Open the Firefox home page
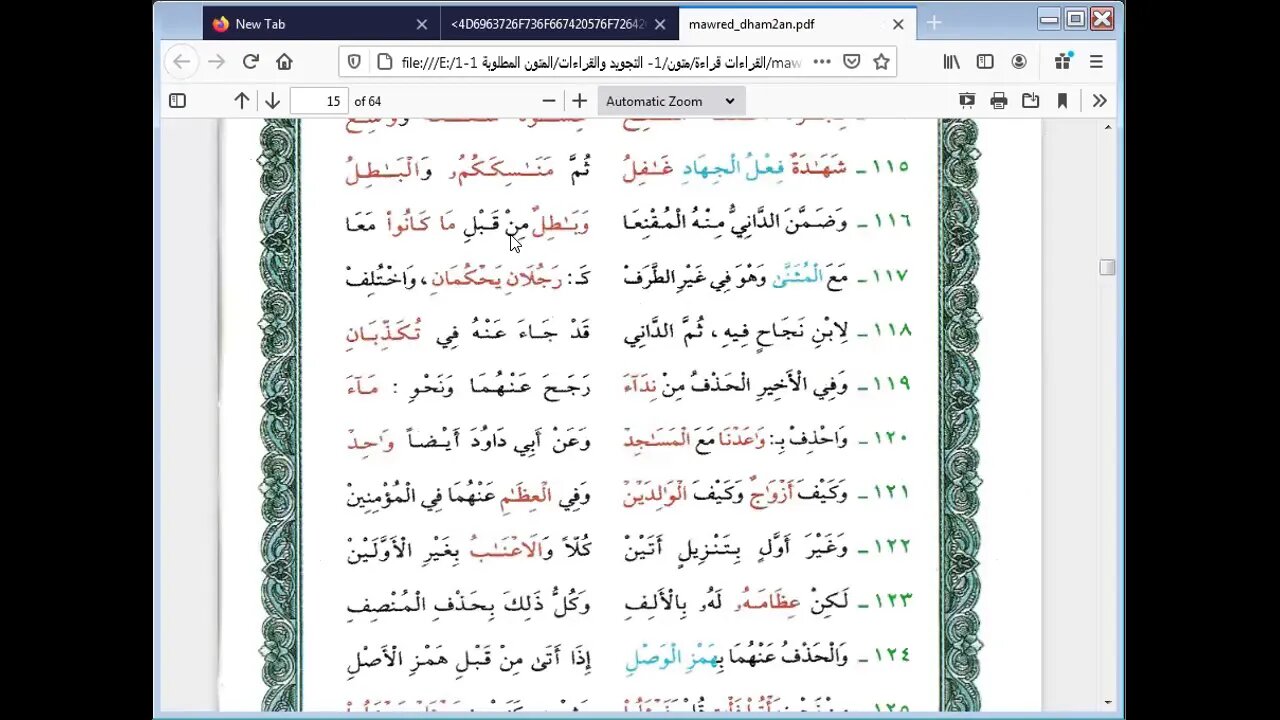 point(284,62)
